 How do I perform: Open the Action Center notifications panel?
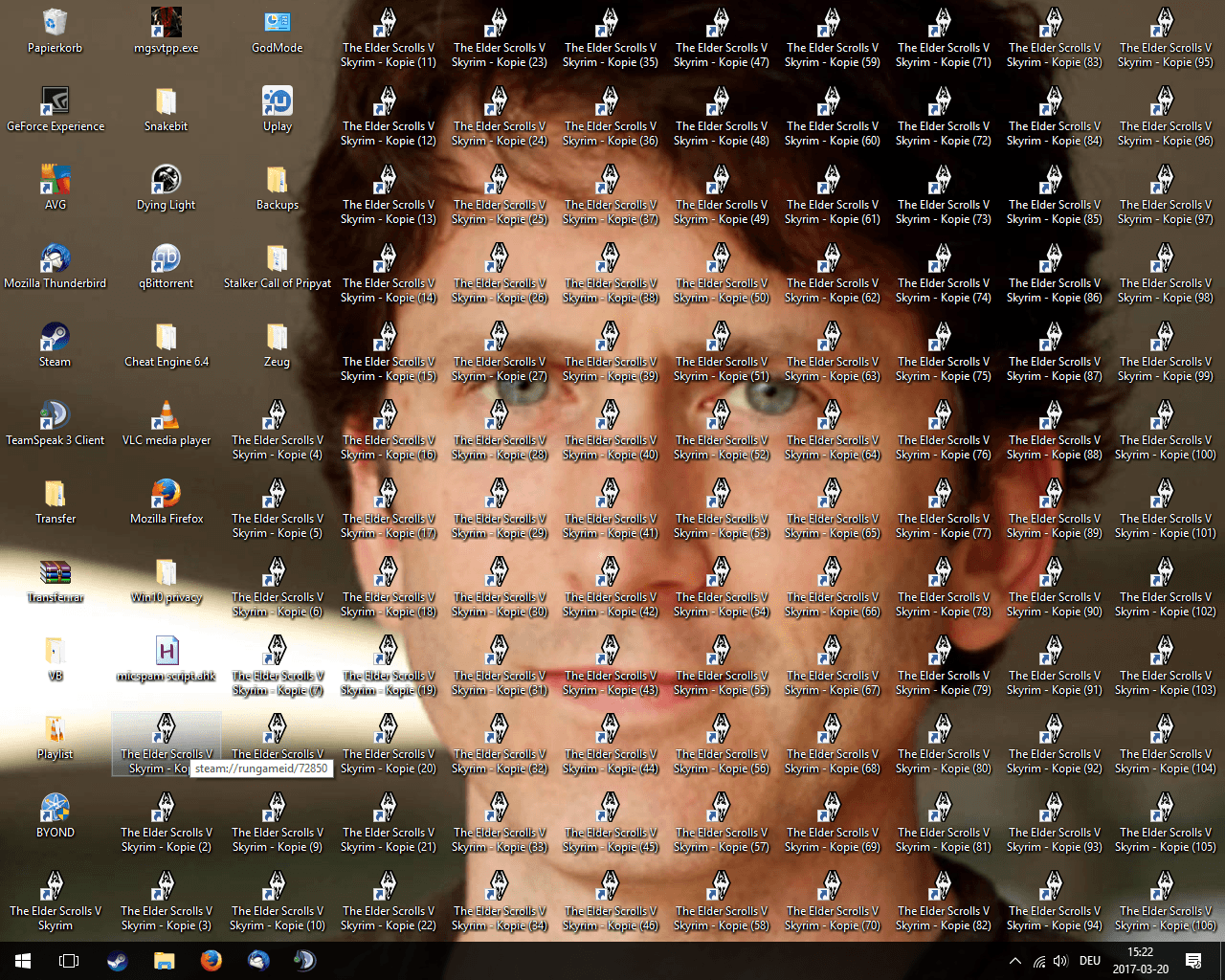click(x=1193, y=961)
